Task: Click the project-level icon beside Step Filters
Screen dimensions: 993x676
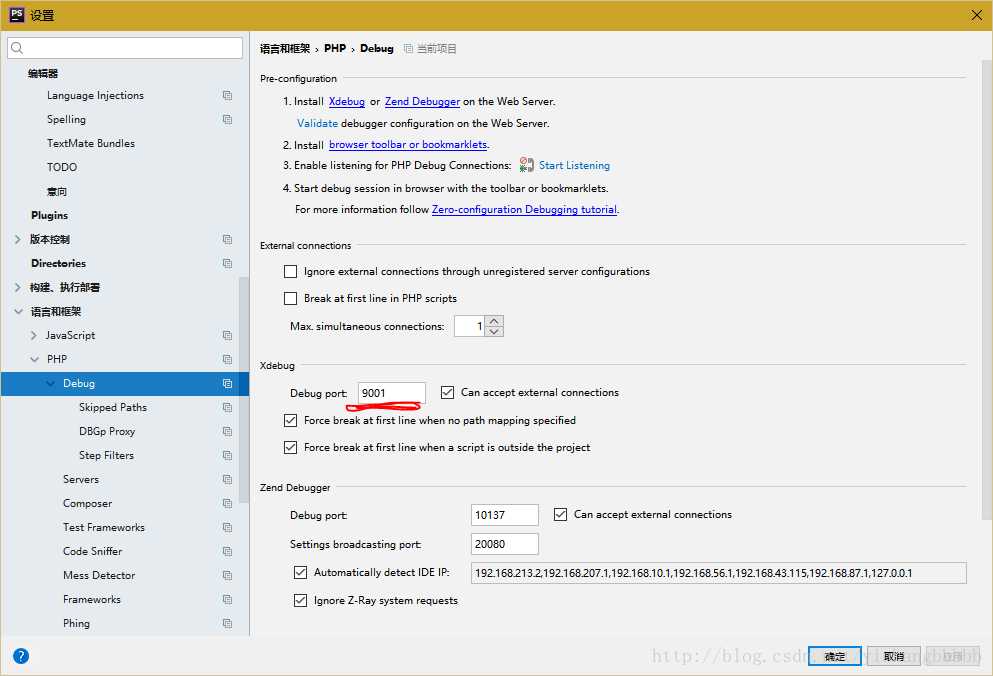Action: pyautogui.click(x=227, y=456)
